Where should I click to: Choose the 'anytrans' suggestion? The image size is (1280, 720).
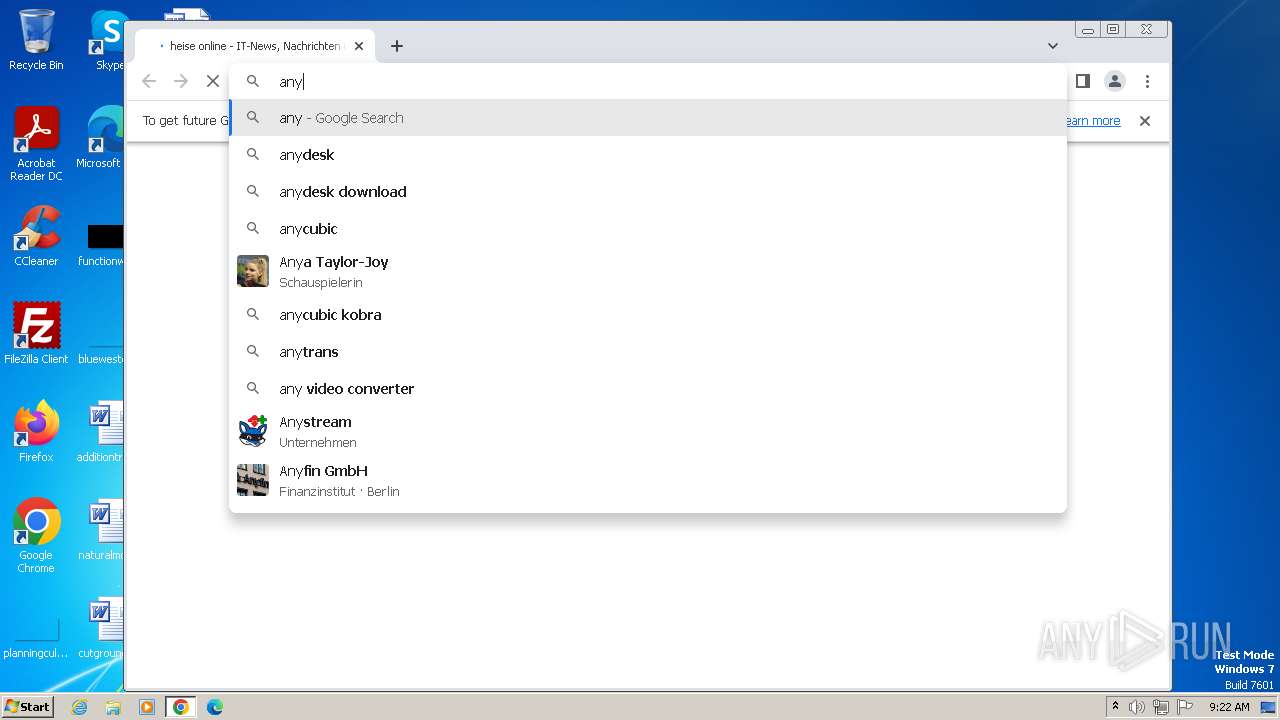[x=648, y=352]
